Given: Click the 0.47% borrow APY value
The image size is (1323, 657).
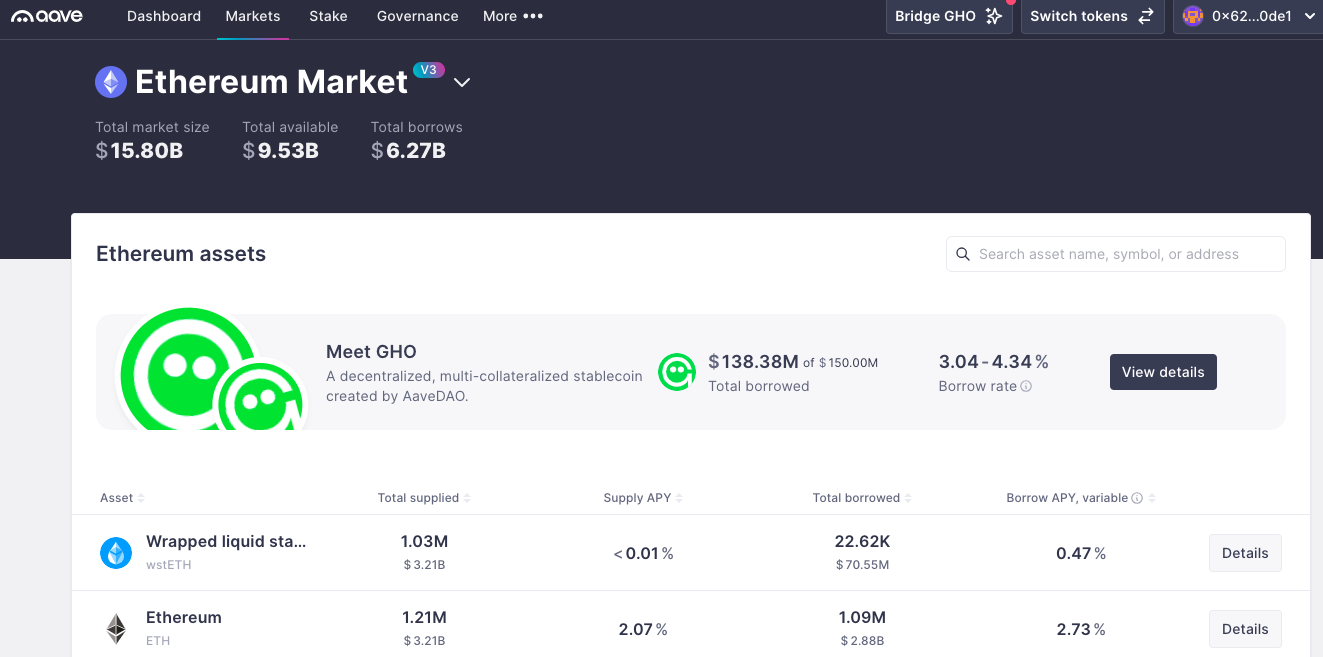Looking at the screenshot, I should pos(1081,553).
